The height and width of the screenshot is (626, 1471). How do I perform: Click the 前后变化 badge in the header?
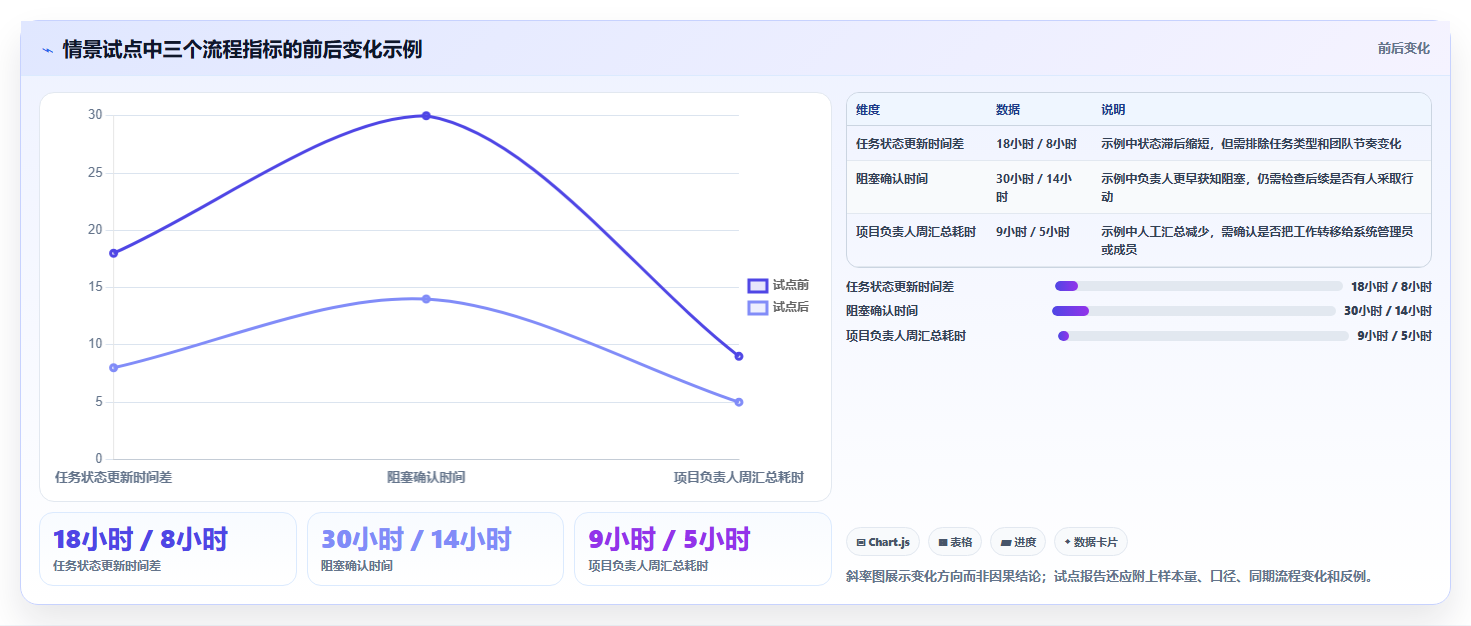pyautogui.click(x=1403, y=48)
